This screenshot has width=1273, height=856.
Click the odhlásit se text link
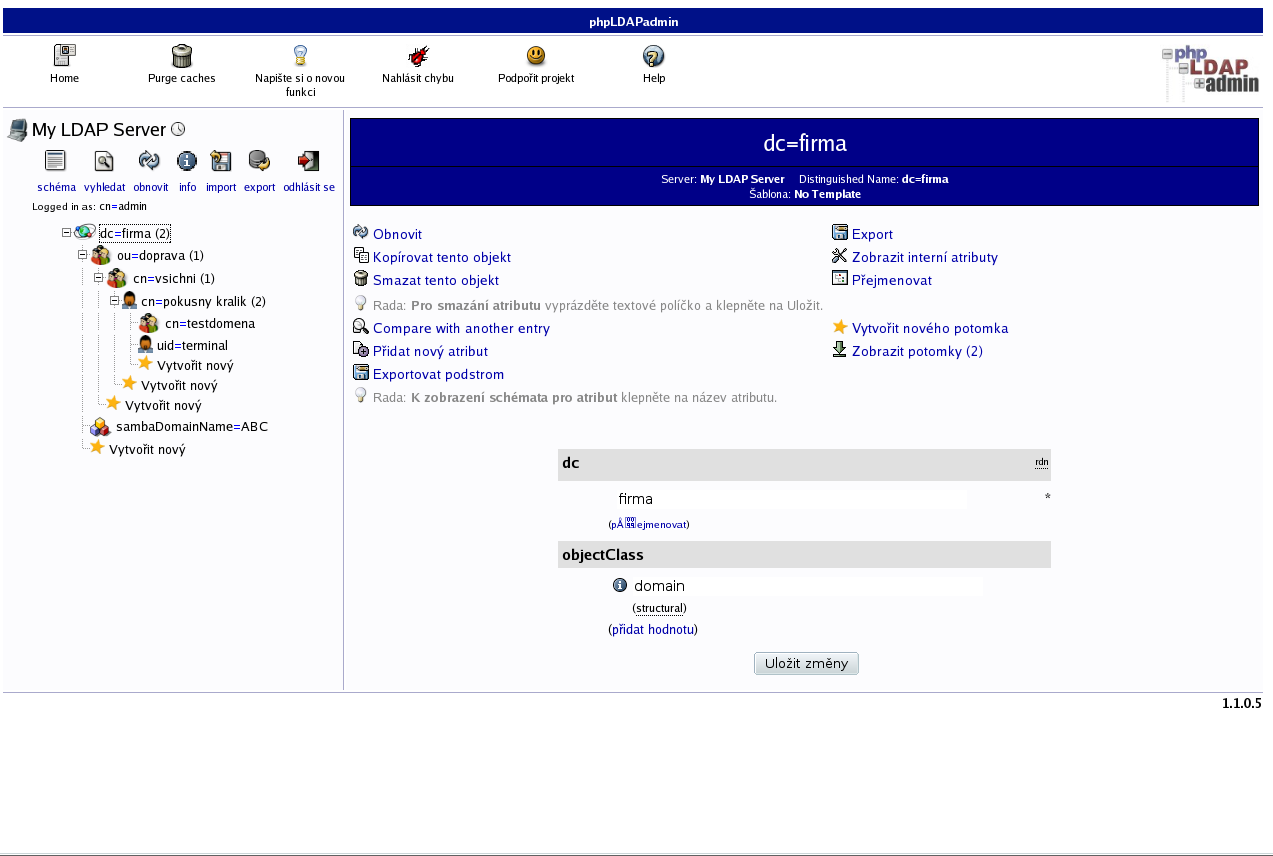[309, 187]
